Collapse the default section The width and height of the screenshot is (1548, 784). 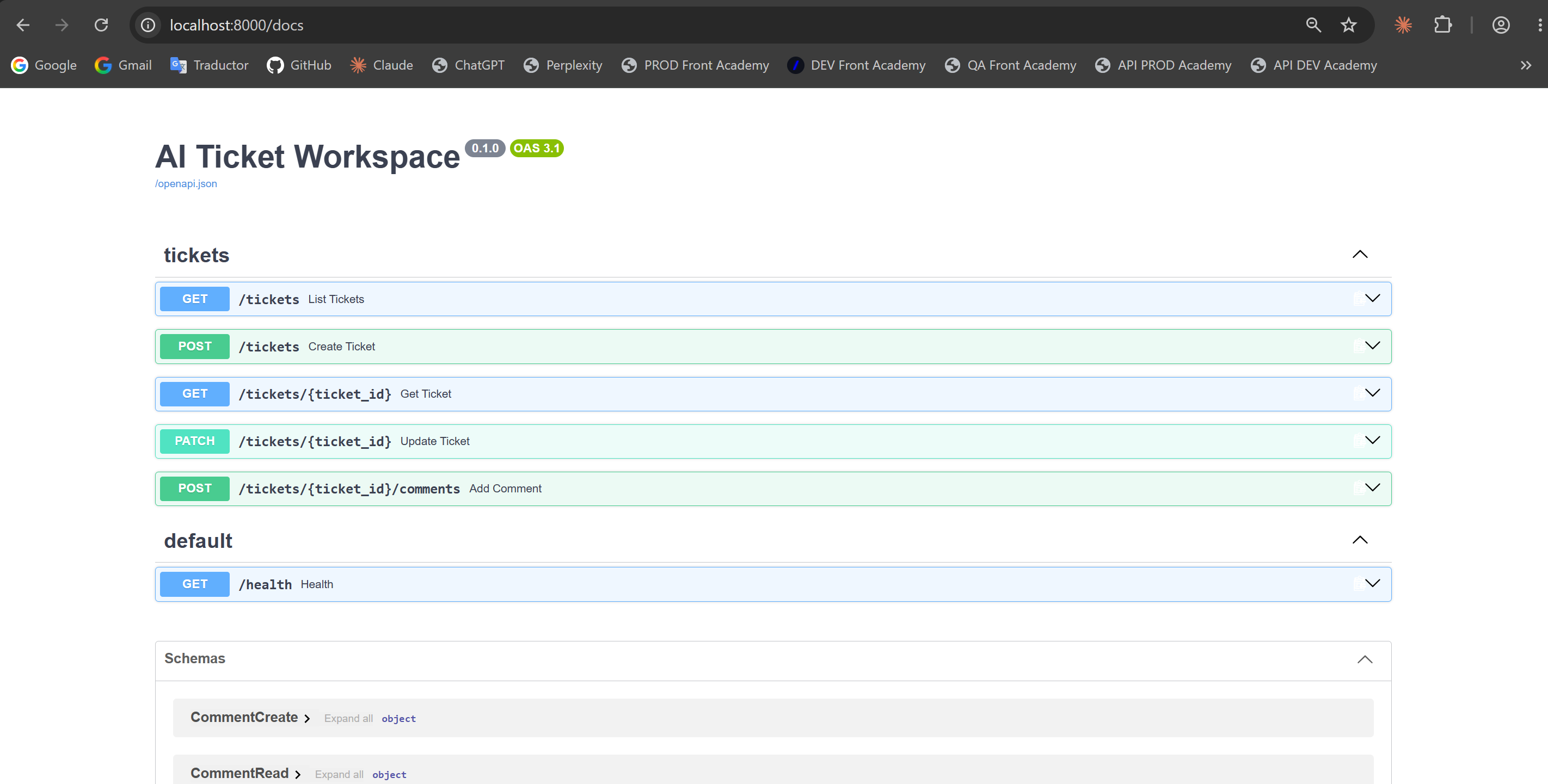[1360, 540]
